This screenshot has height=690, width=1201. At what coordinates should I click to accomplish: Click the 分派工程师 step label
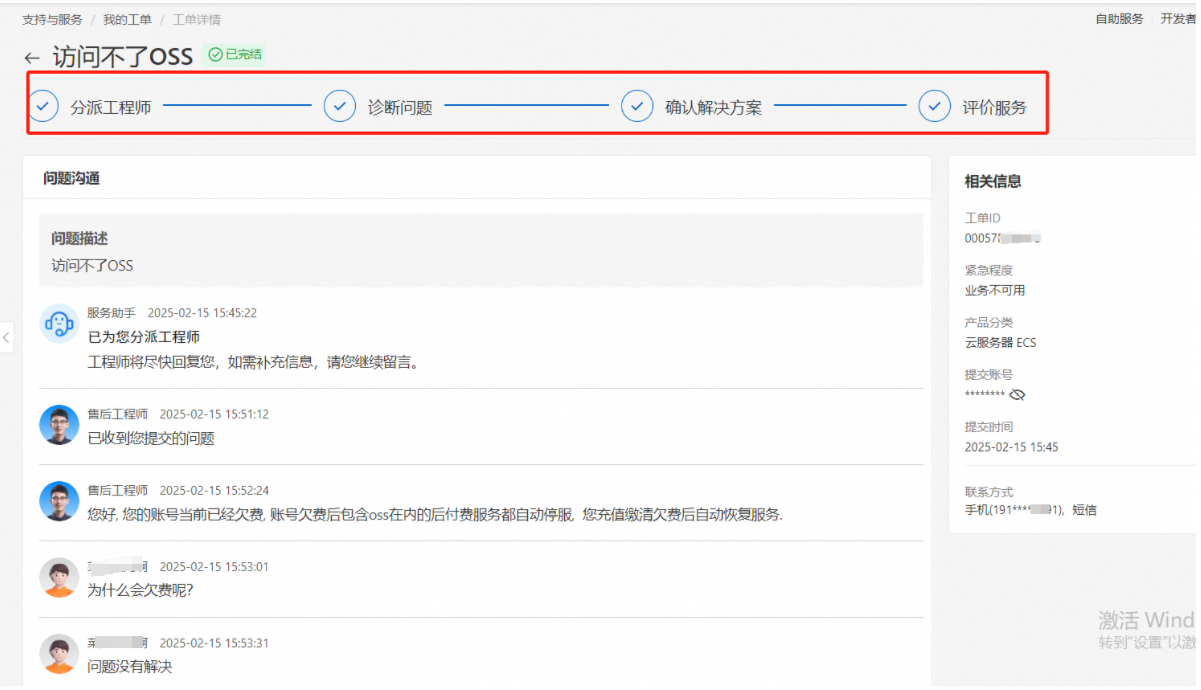(x=111, y=107)
